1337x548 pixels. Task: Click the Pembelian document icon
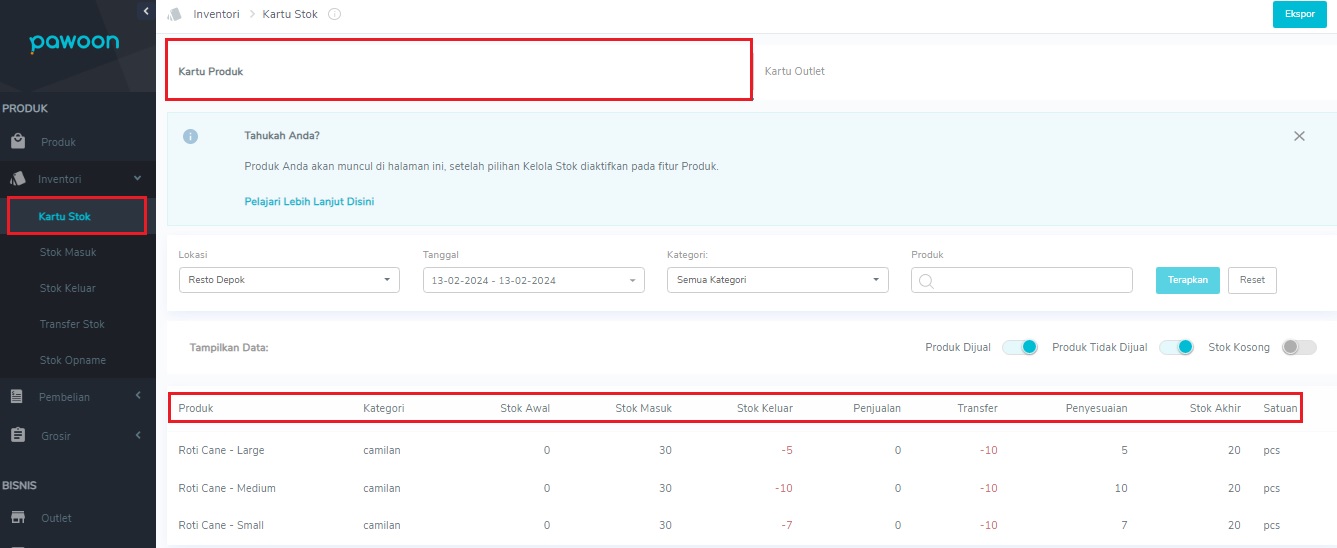[x=17, y=397]
